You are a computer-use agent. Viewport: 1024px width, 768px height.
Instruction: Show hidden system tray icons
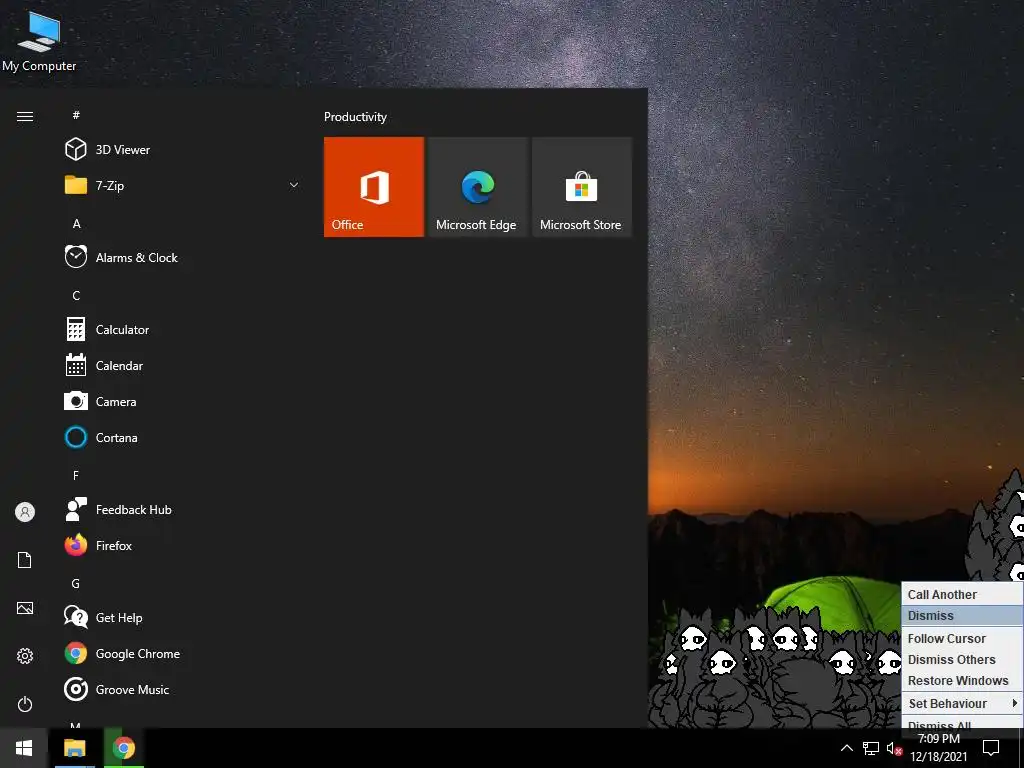click(x=846, y=748)
